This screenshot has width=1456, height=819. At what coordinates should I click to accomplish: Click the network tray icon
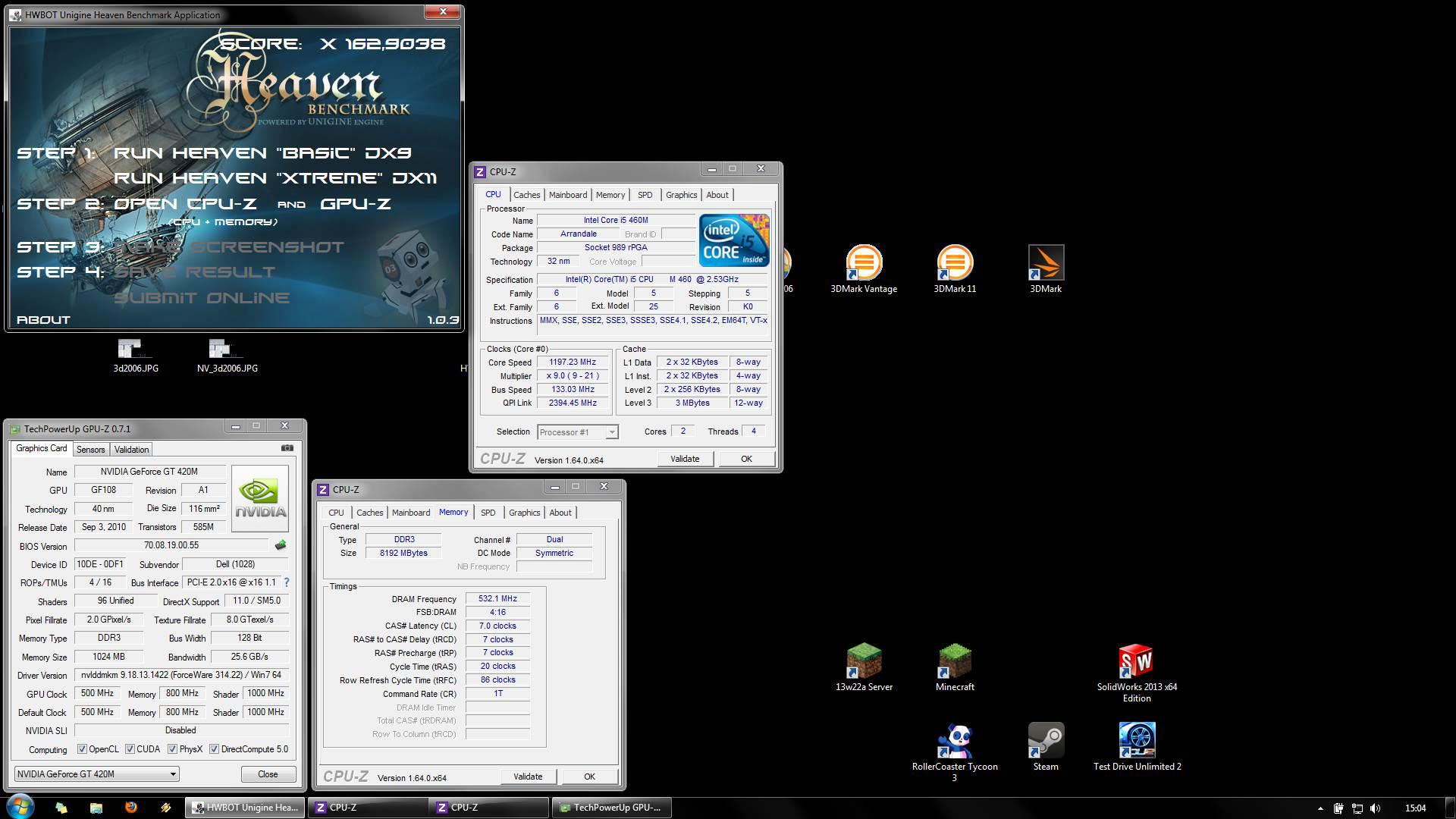click(1357, 808)
